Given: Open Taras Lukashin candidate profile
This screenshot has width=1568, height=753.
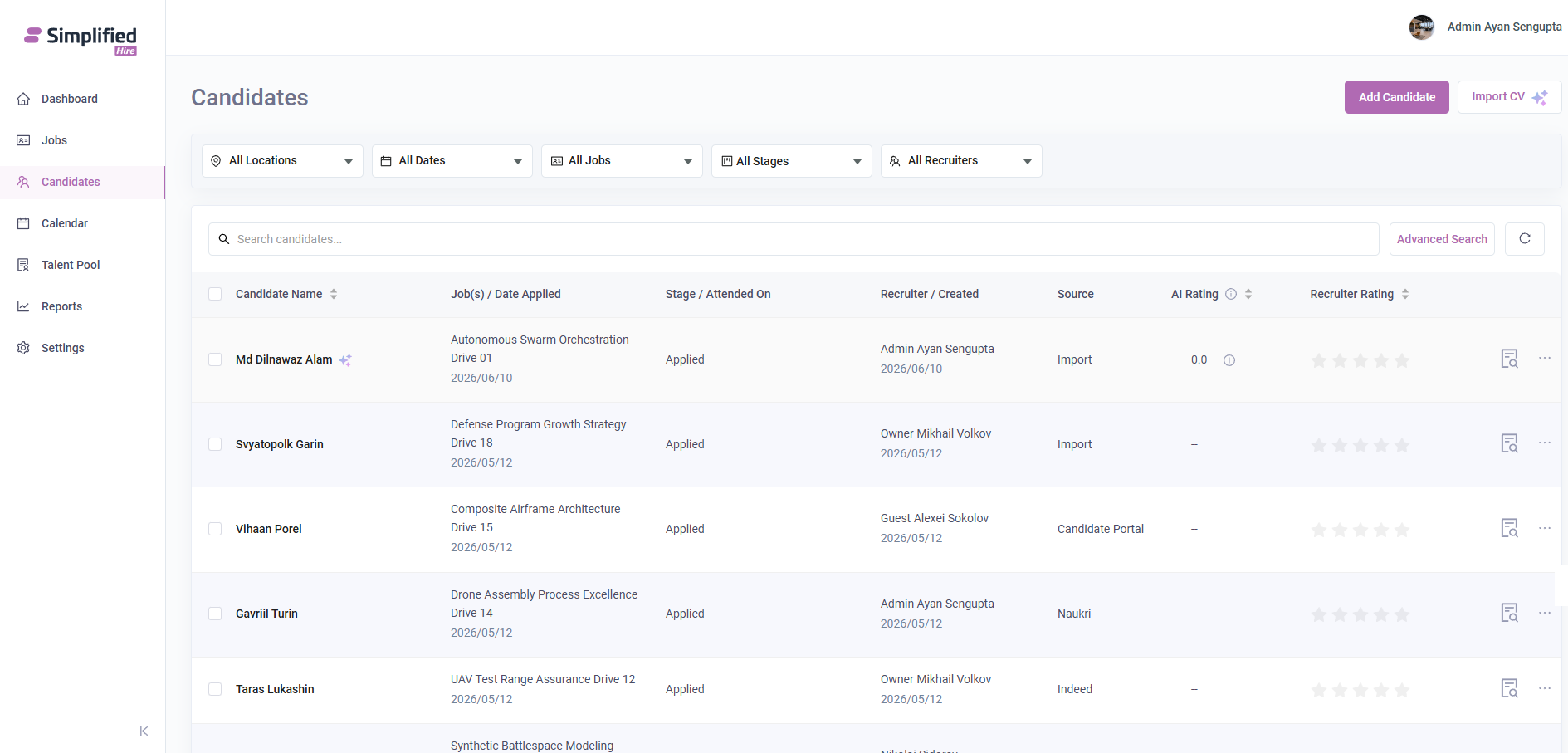Looking at the screenshot, I should coord(275,689).
